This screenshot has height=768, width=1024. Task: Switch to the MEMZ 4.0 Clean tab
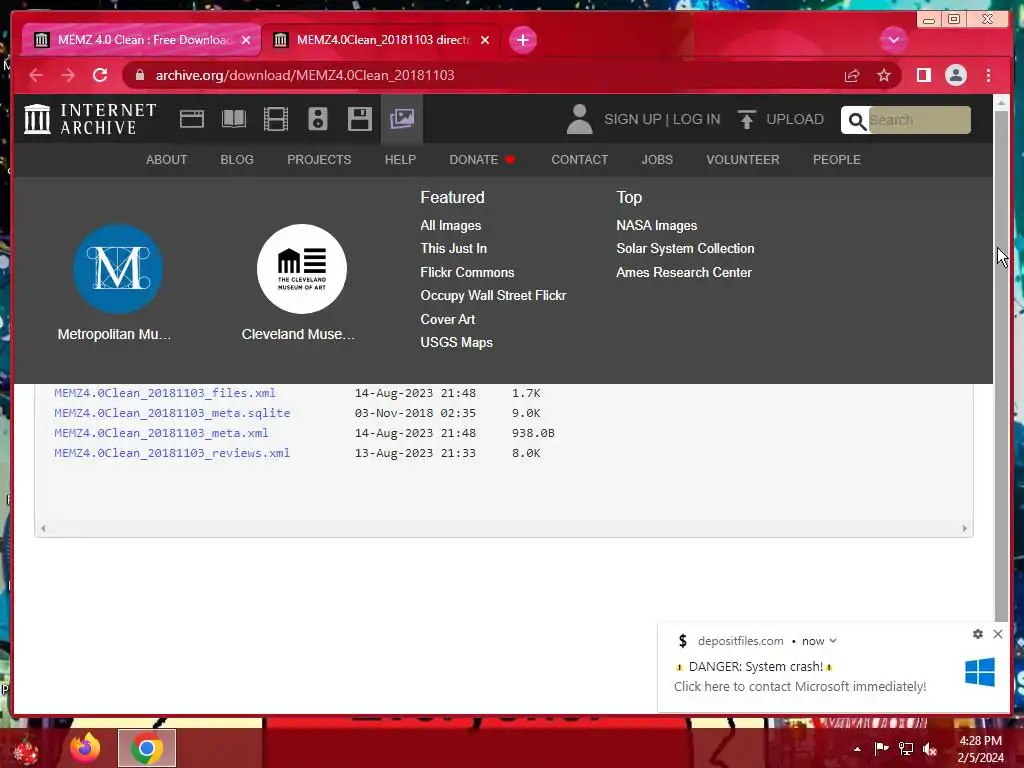[141, 40]
